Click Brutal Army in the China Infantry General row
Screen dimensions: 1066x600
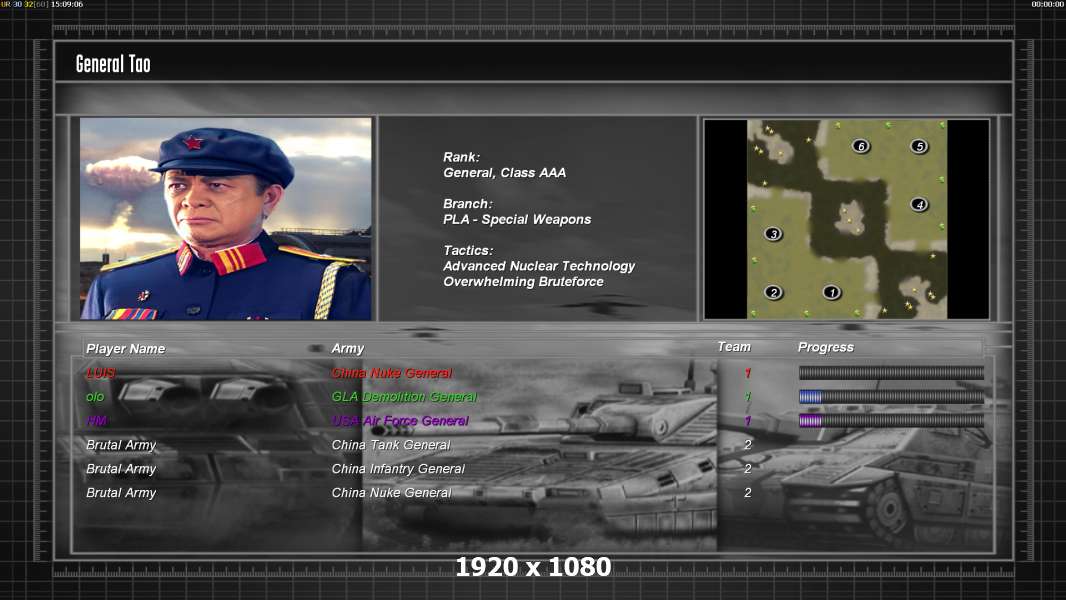[121, 469]
